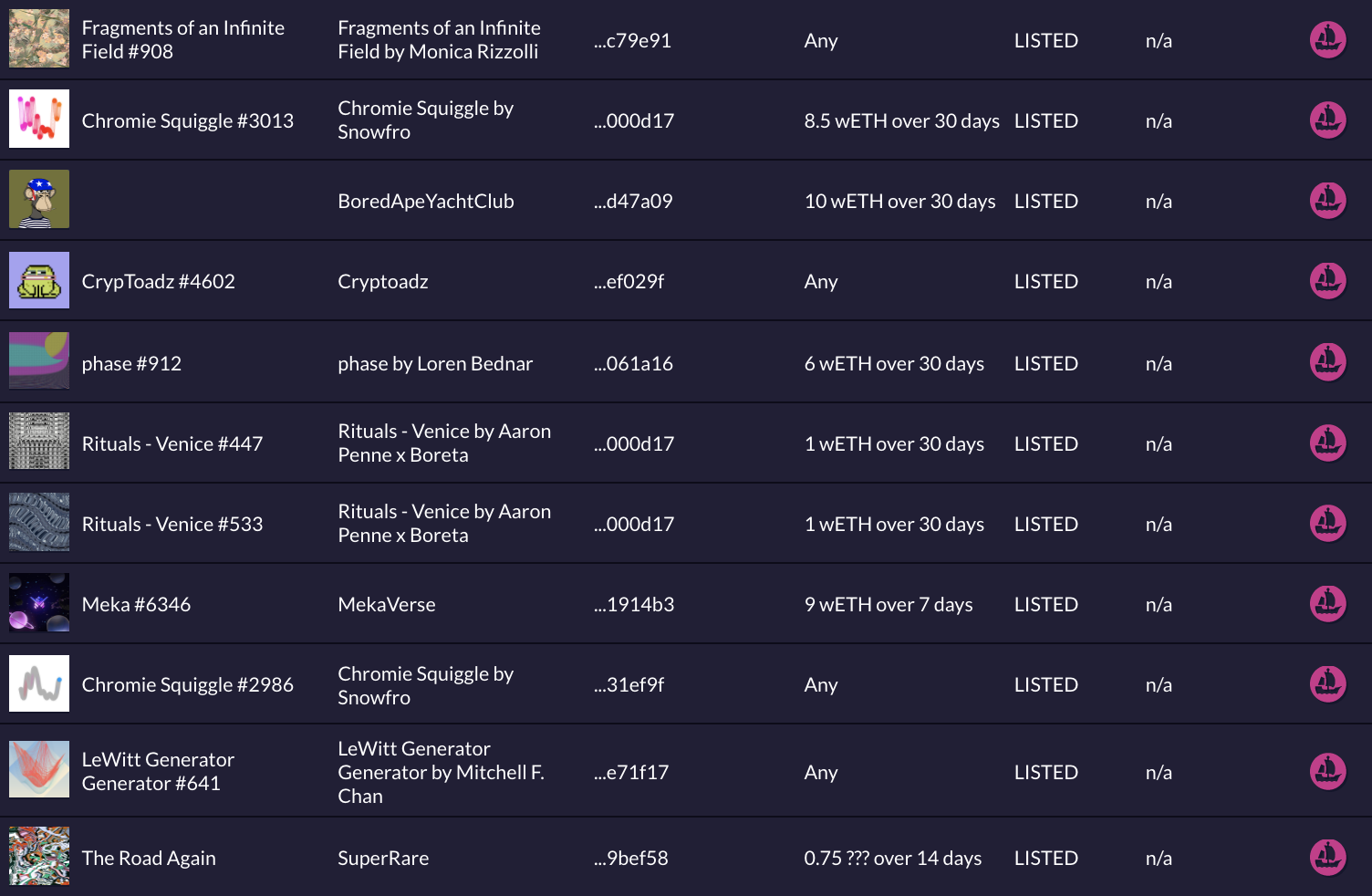Image resolution: width=1372 pixels, height=896 pixels.
Task: Open the SuperRare collection link
Action: pyautogui.click(x=383, y=859)
